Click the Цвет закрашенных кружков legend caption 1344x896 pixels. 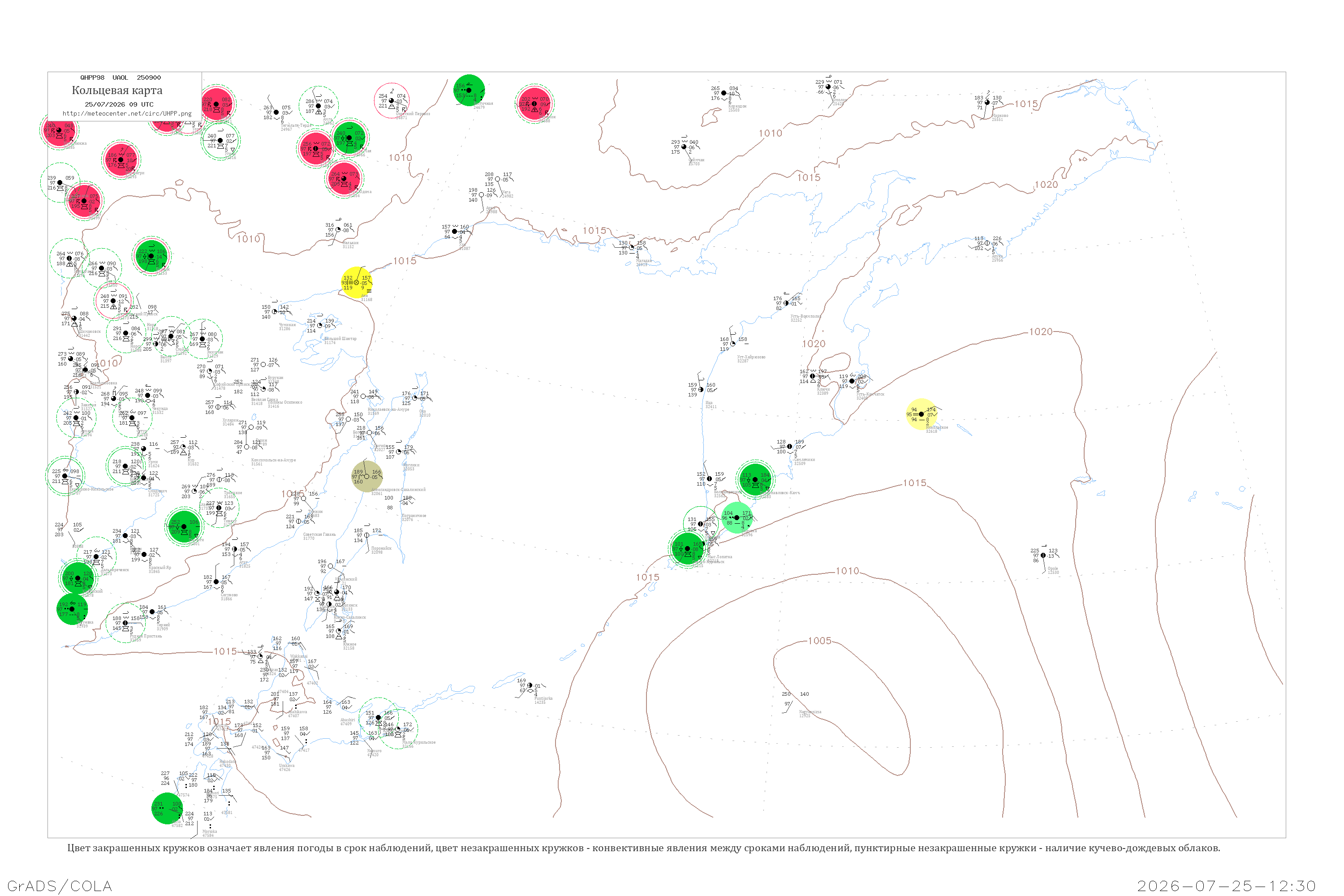coord(643,848)
